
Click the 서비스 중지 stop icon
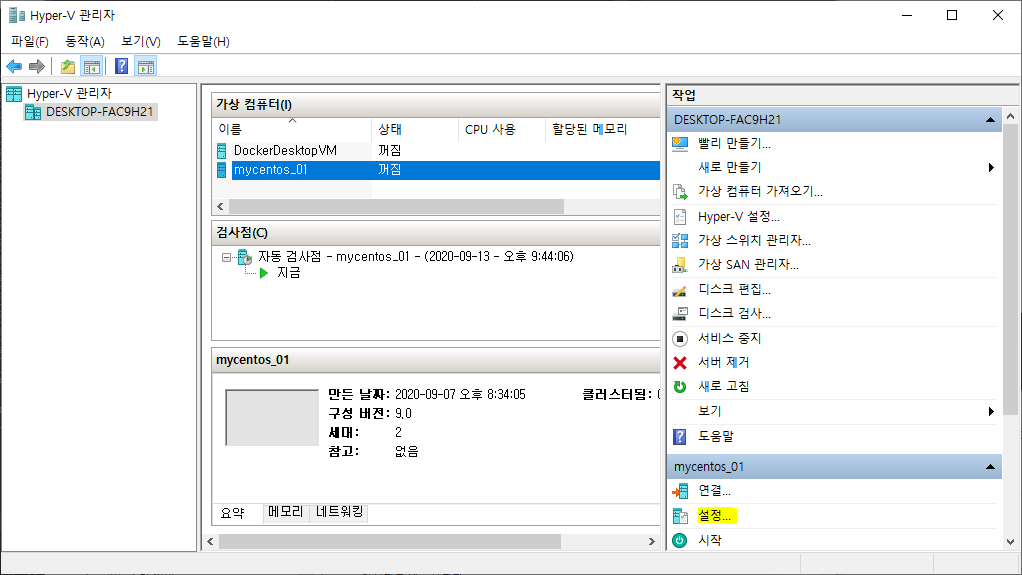[x=680, y=338]
